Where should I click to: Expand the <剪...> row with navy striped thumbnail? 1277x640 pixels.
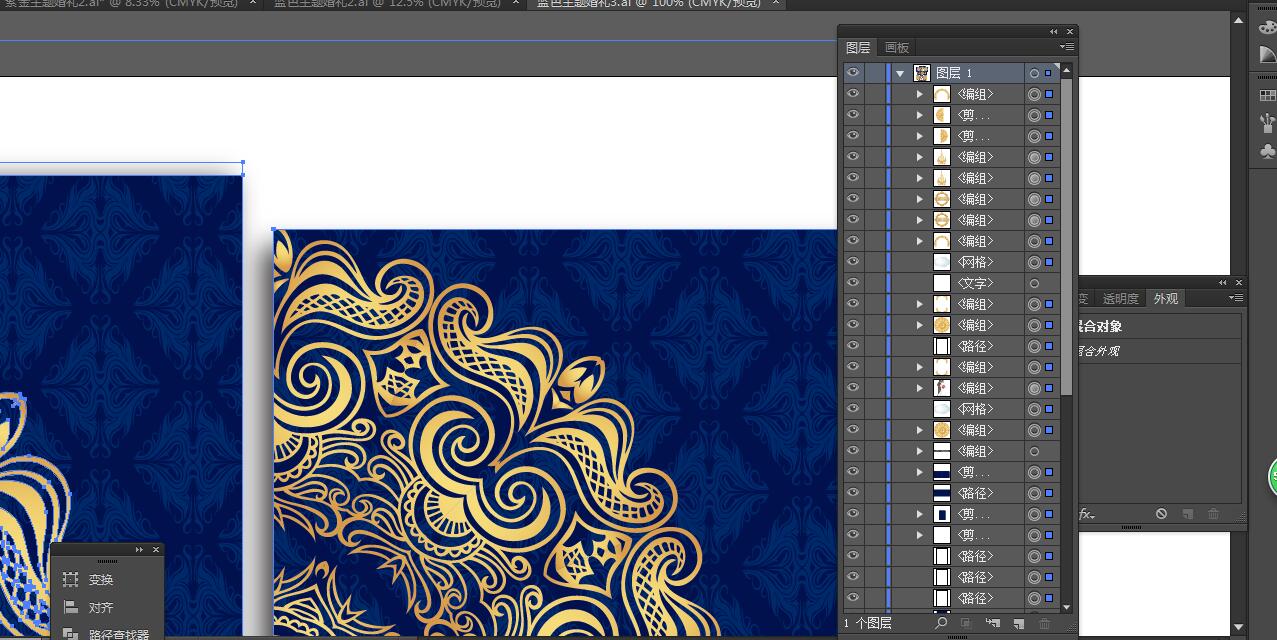click(920, 472)
